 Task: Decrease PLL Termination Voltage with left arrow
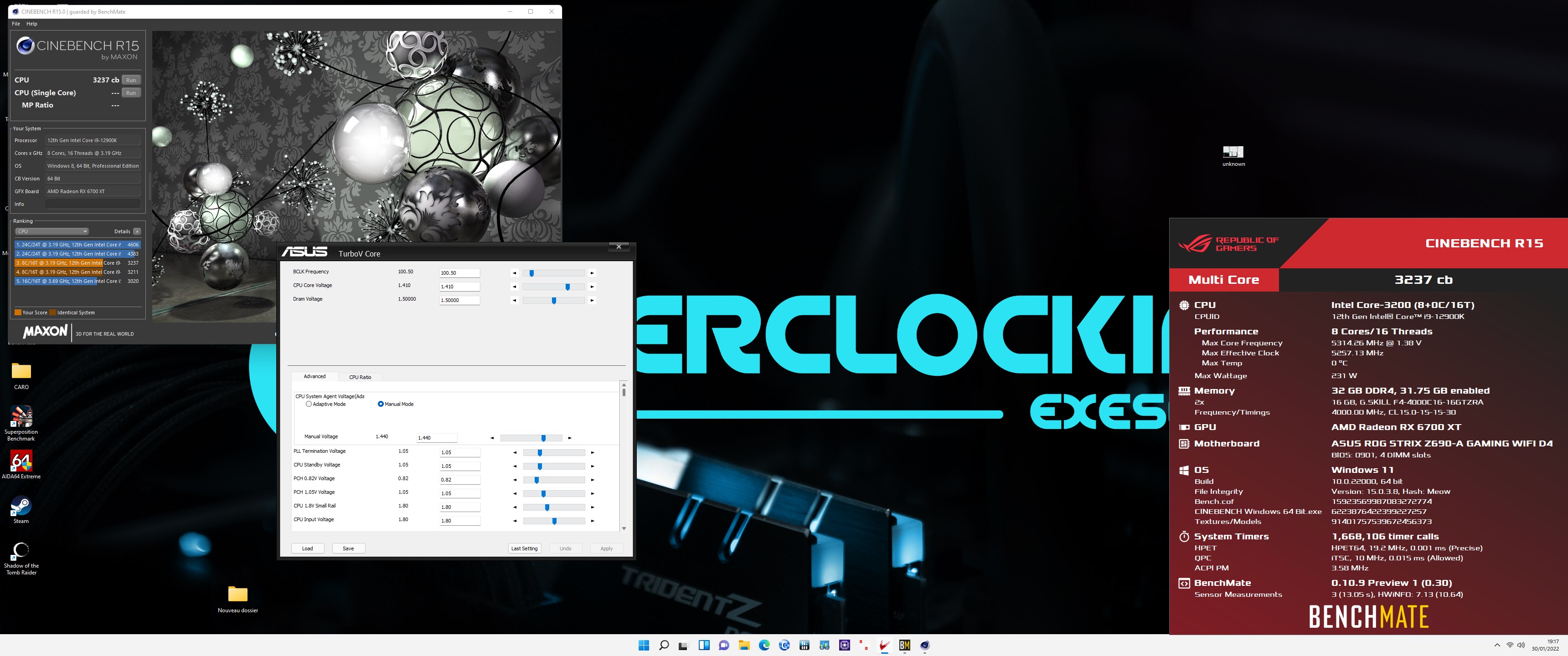click(514, 453)
